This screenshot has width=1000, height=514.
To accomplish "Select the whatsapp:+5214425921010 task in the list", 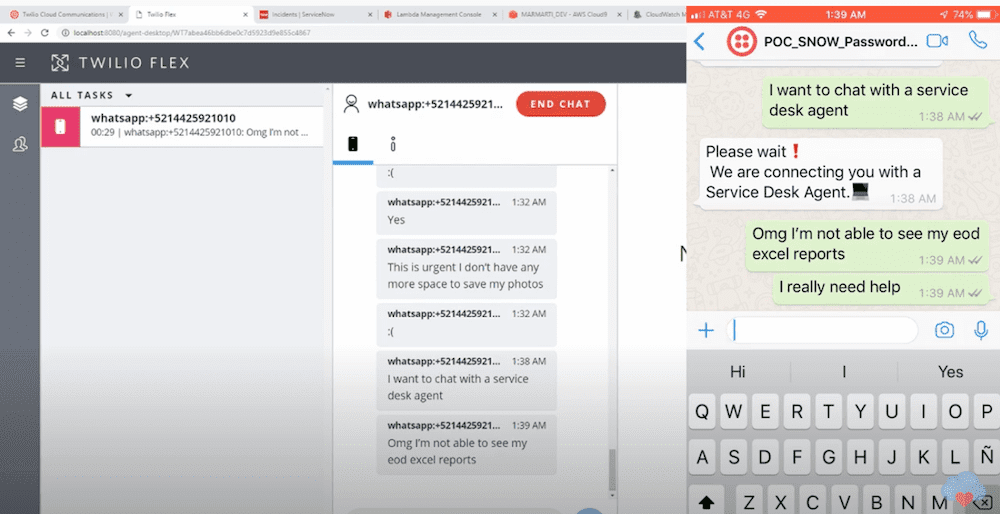I will coord(182,126).
